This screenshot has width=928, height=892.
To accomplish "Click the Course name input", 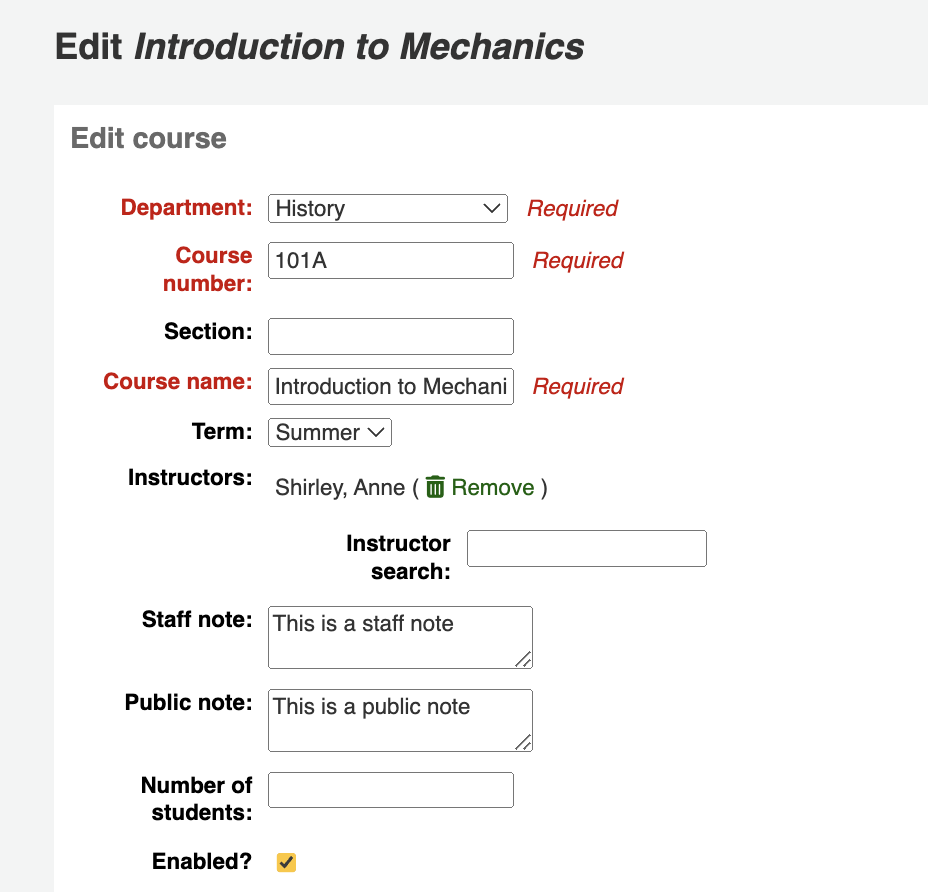I will click(390, 387).
